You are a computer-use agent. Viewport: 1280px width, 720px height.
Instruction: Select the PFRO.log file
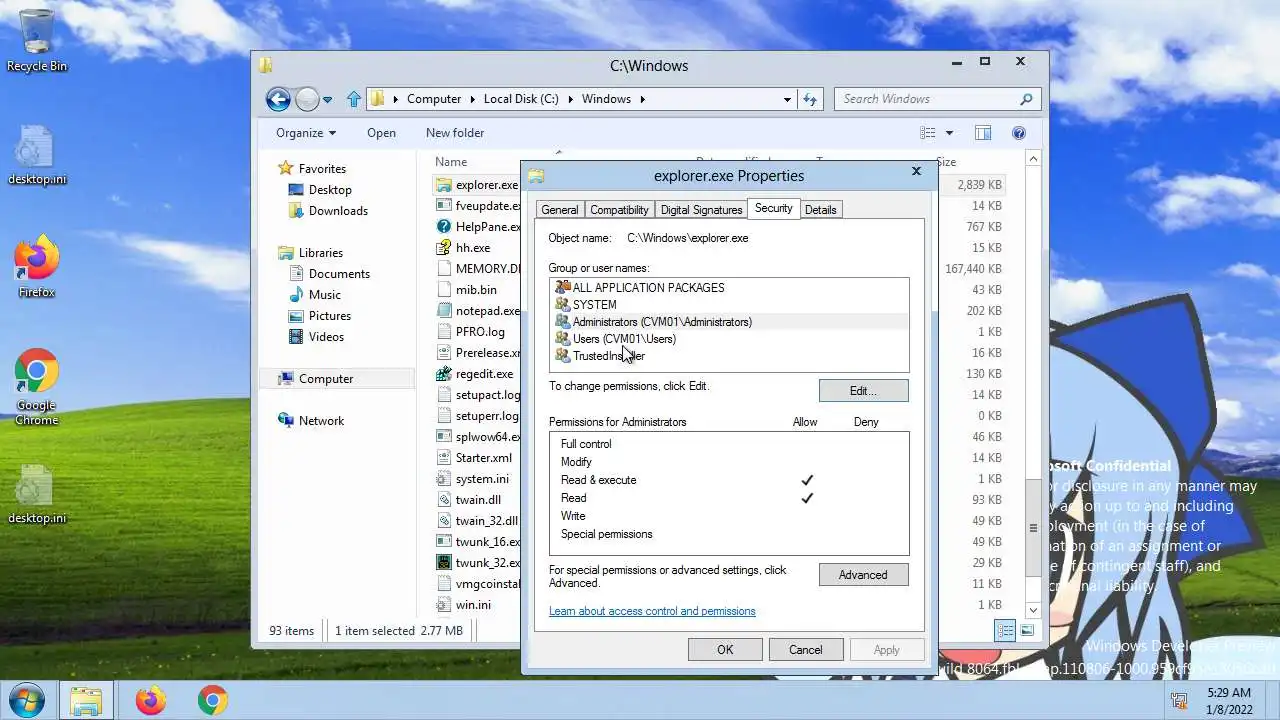tap(480, 332)
